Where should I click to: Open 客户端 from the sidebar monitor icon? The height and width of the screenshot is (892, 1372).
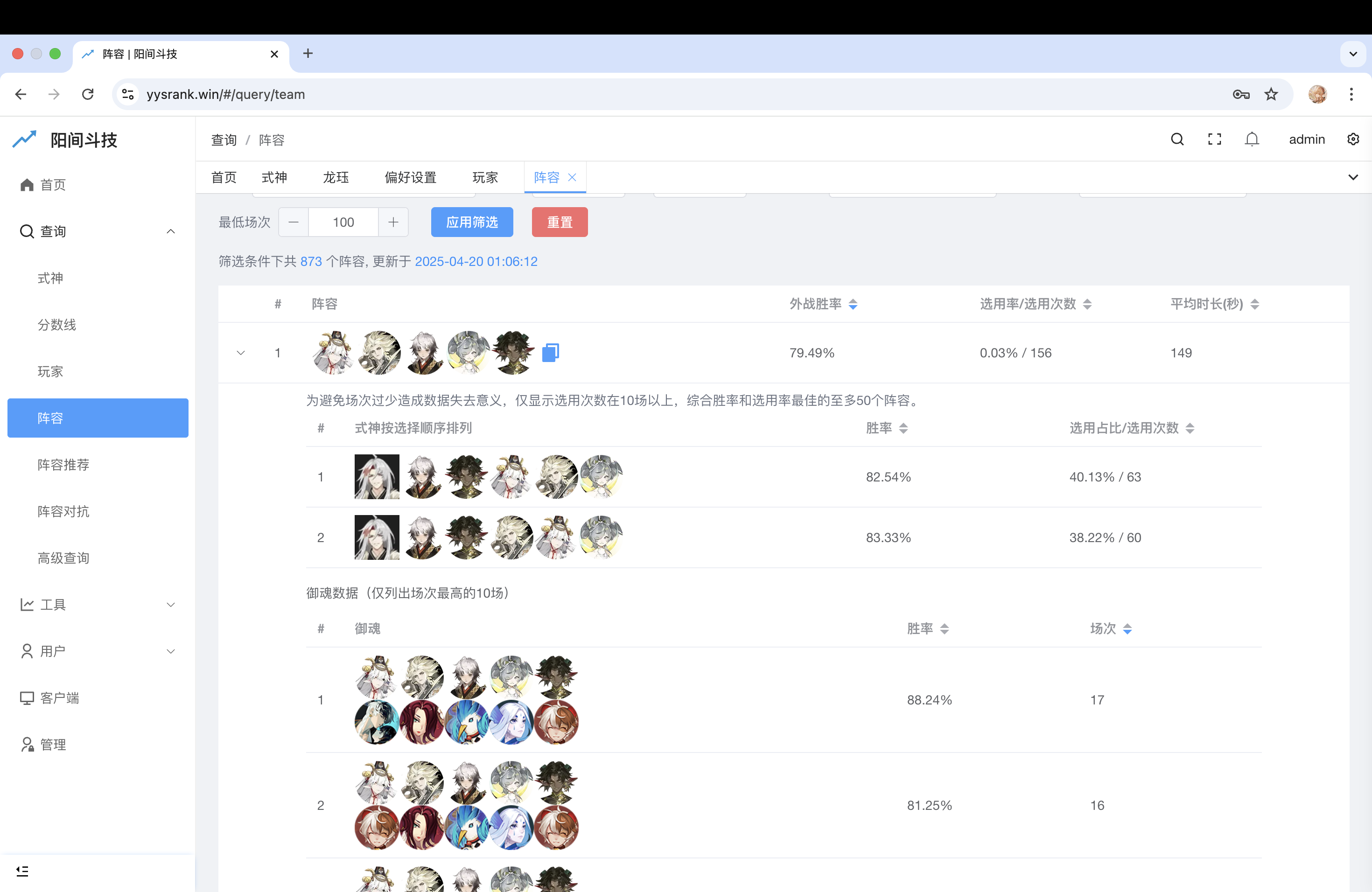point(26,698)
